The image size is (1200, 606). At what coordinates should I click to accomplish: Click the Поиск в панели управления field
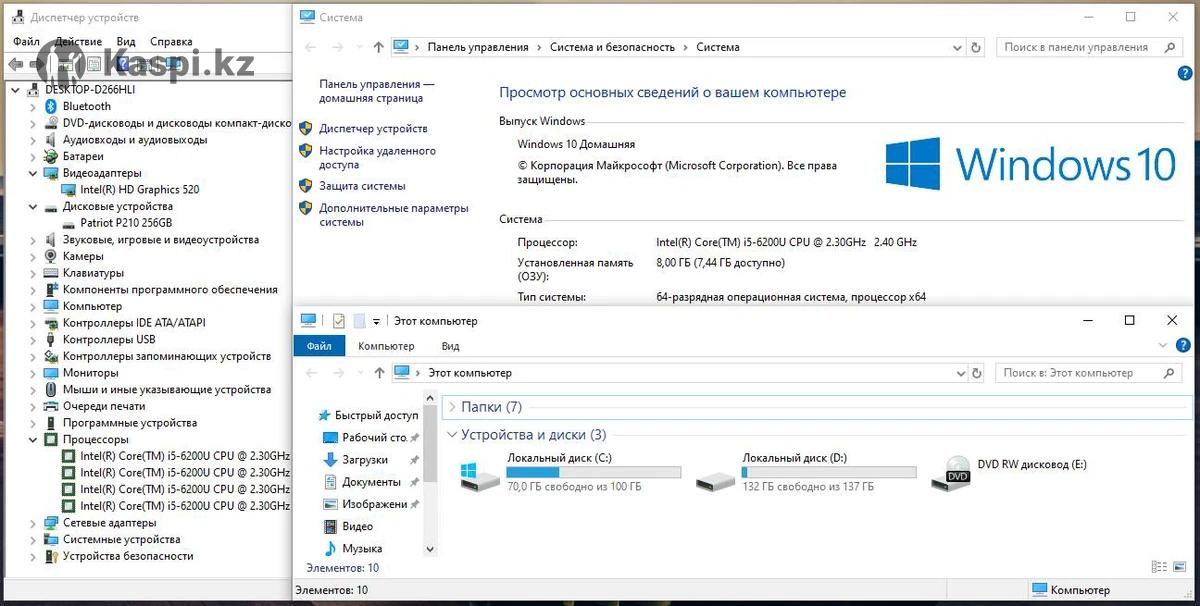pyautogui.click(x=1090, y=47)
